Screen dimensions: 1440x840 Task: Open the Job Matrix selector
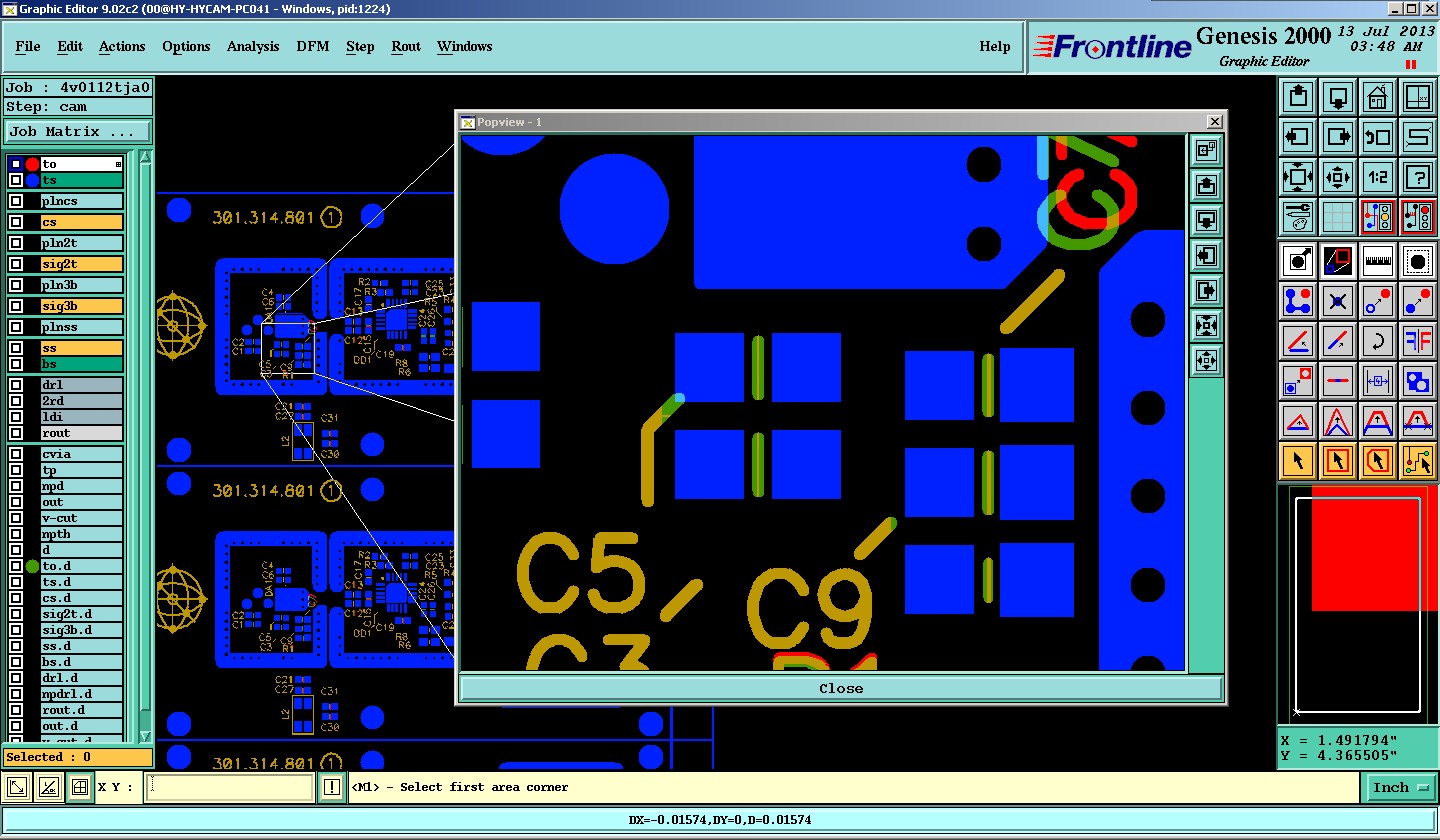[x=78, y=131]
